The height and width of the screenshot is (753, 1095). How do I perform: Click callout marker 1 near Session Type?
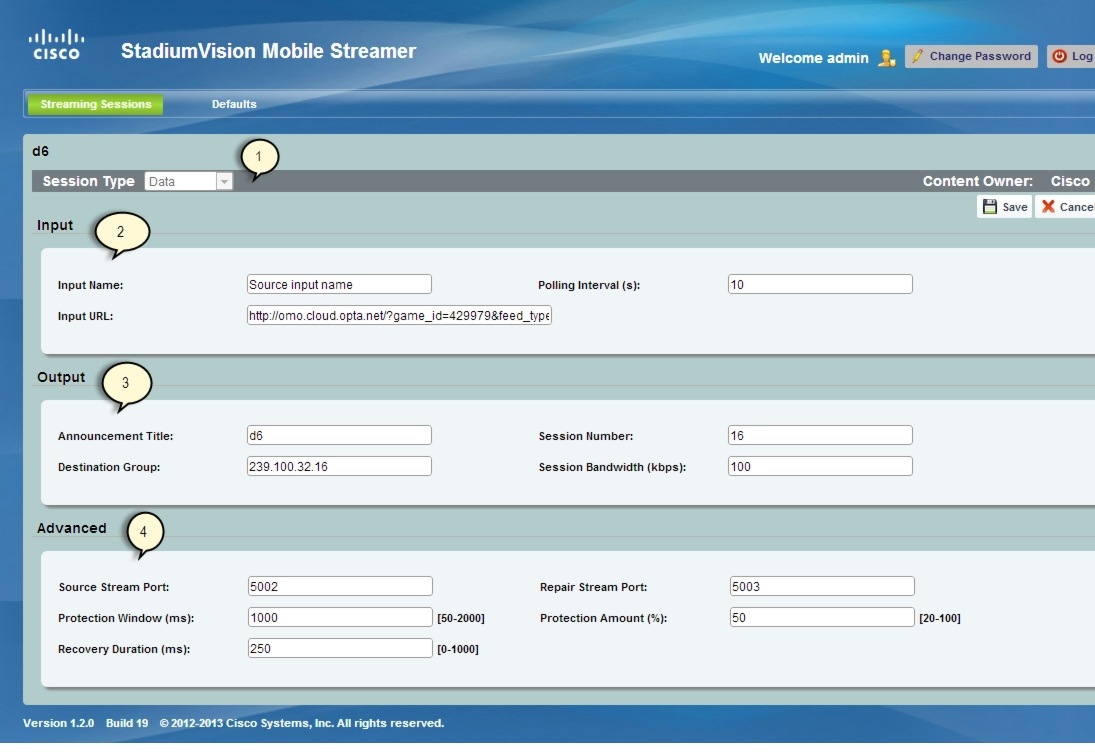tap(258, 157)
